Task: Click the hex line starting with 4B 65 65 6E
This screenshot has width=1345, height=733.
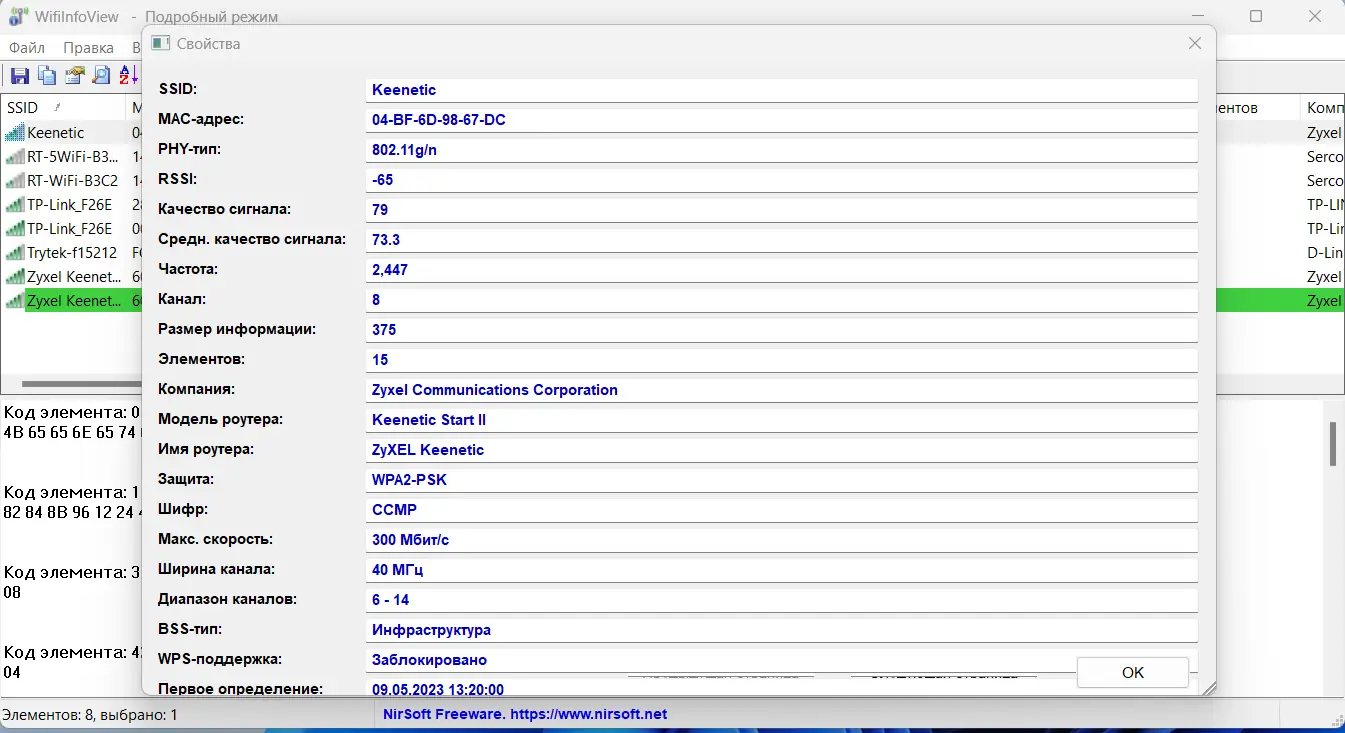Action: click(x=72, y=432)
